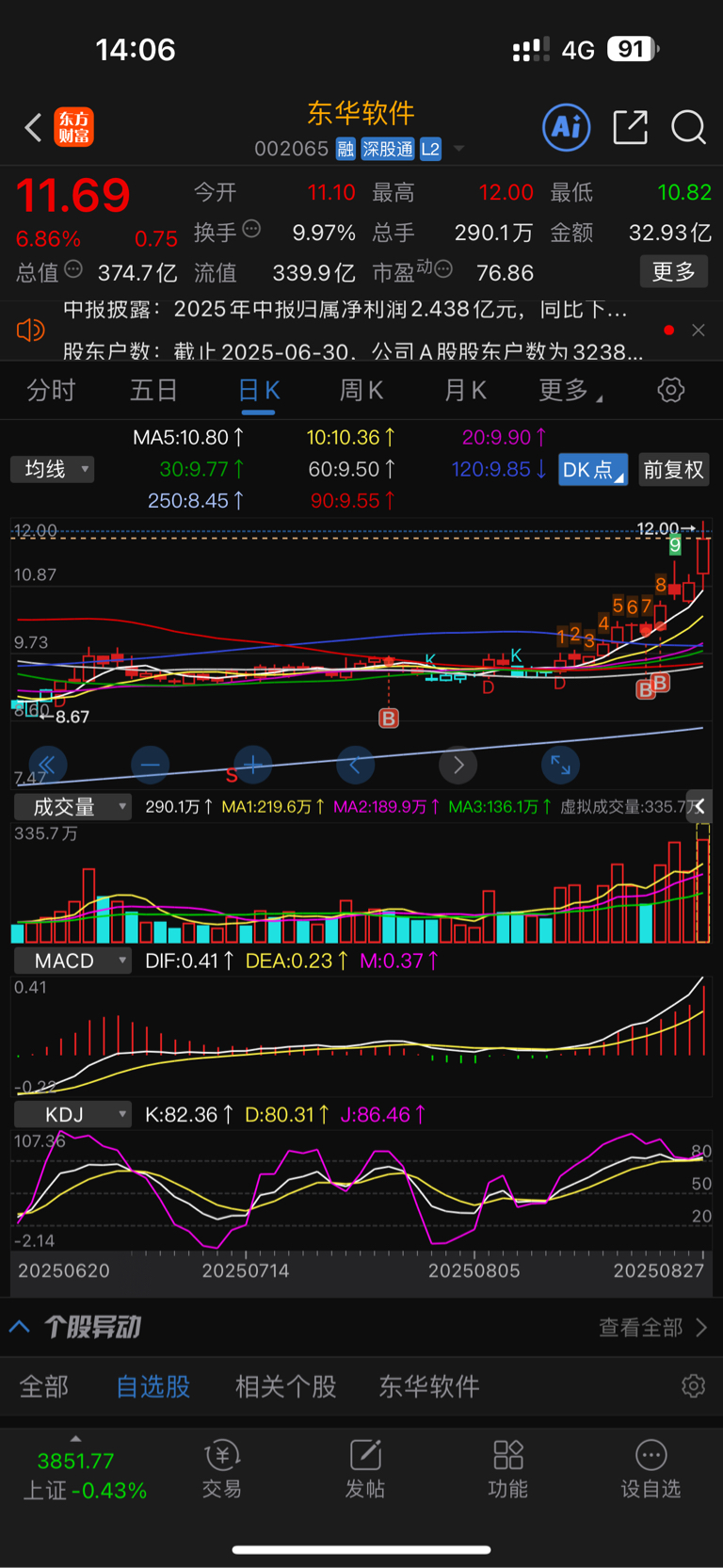Image resolution: width=723 pixels, height=1568 pixels.
Task: Select the 日K tab
Action: point(258,390)
